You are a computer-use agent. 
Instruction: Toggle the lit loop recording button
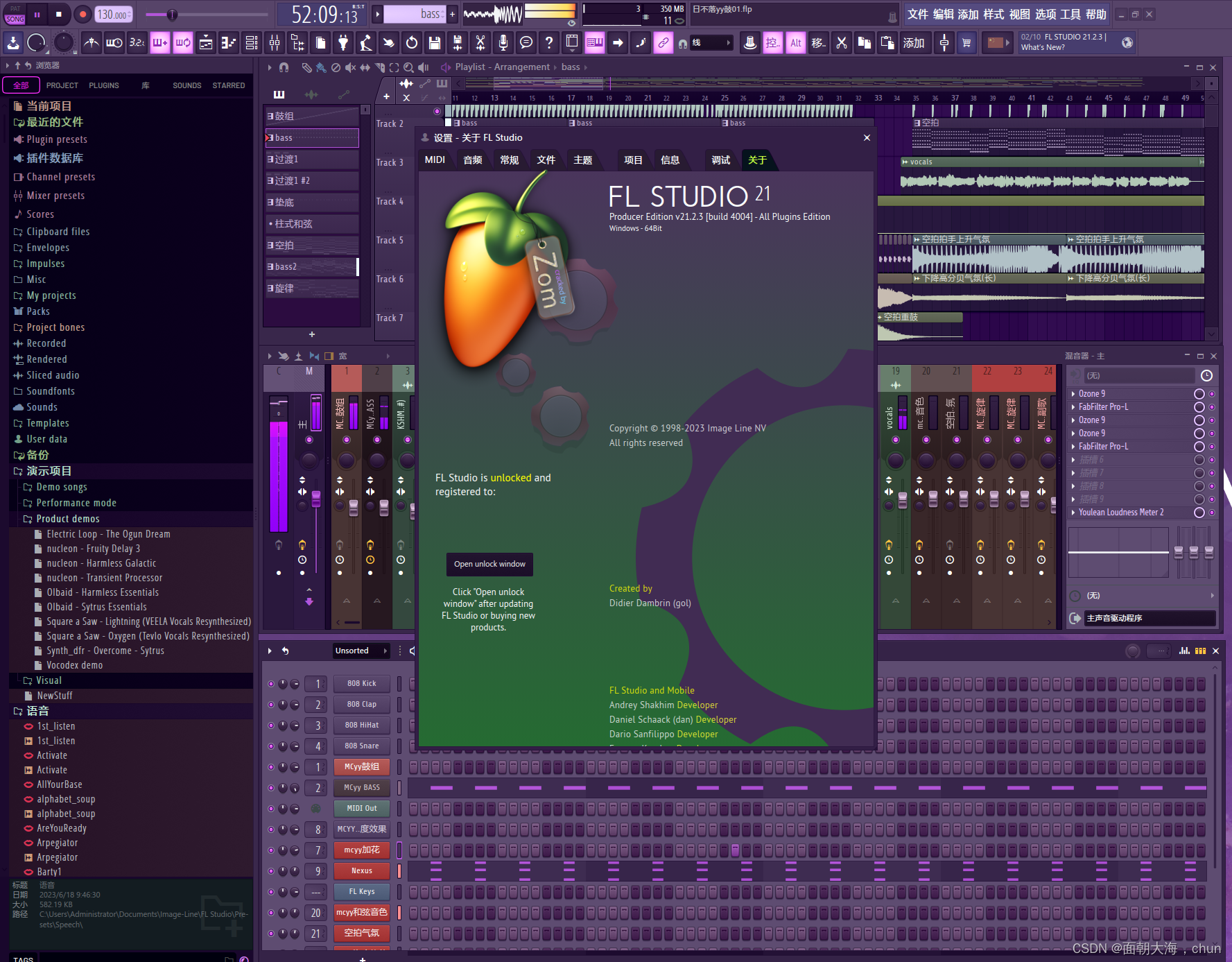183,43
